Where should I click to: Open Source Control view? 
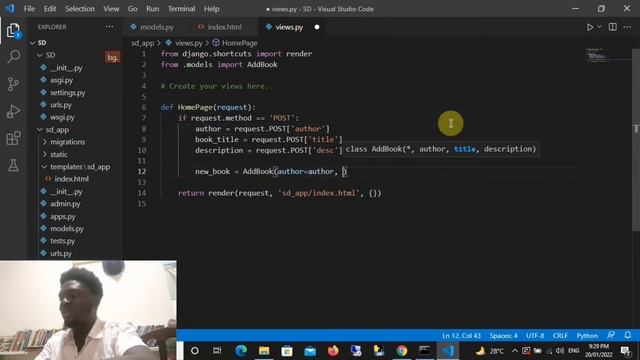(13, 84)
